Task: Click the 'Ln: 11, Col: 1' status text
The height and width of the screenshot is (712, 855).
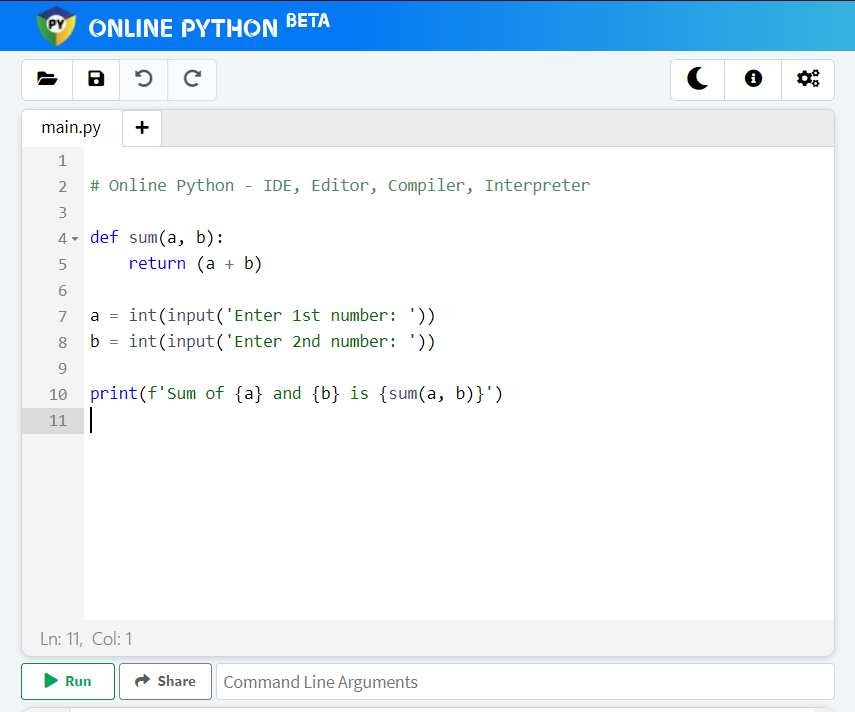Action: (x=86, y=638)
